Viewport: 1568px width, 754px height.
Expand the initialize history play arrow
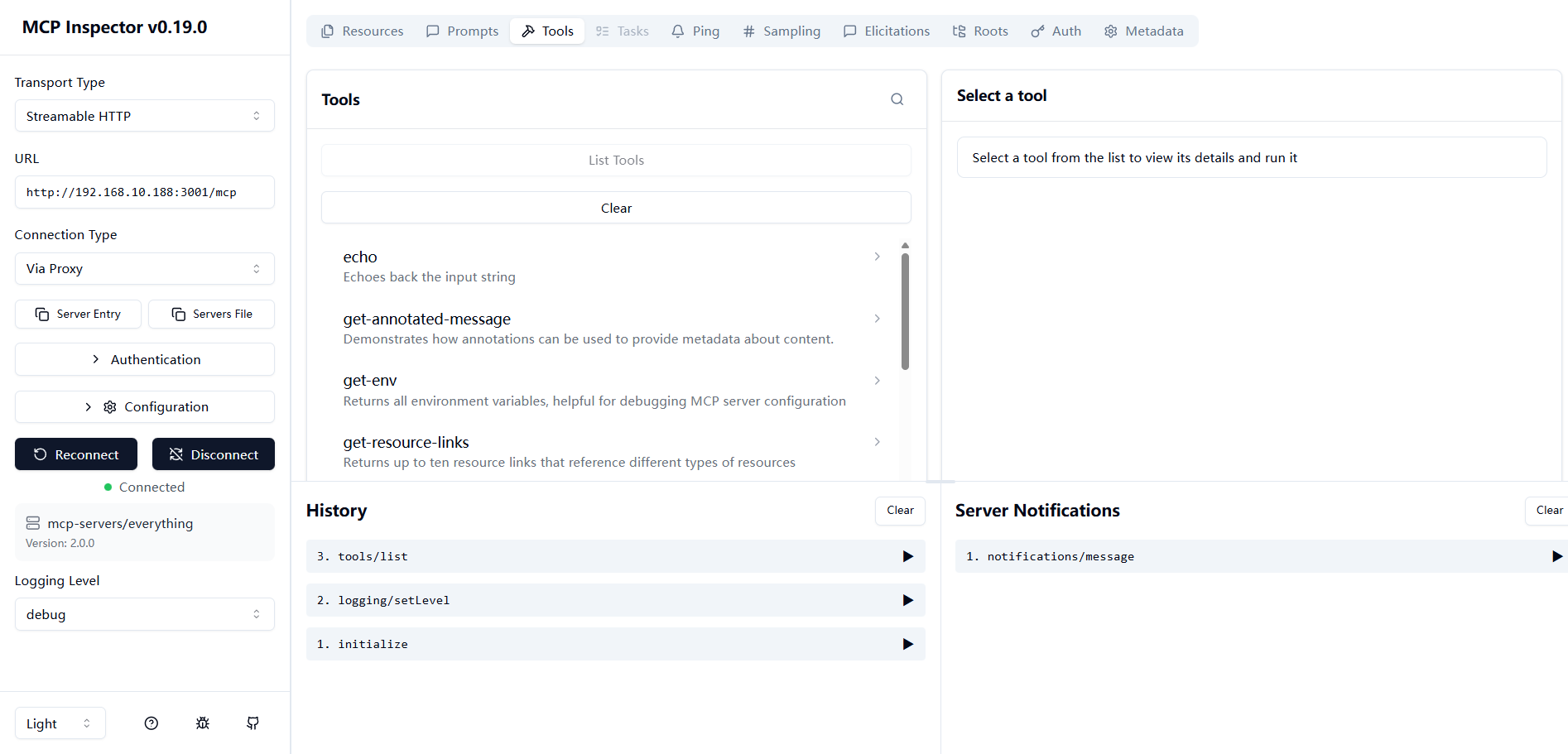(x=907, y=644)
